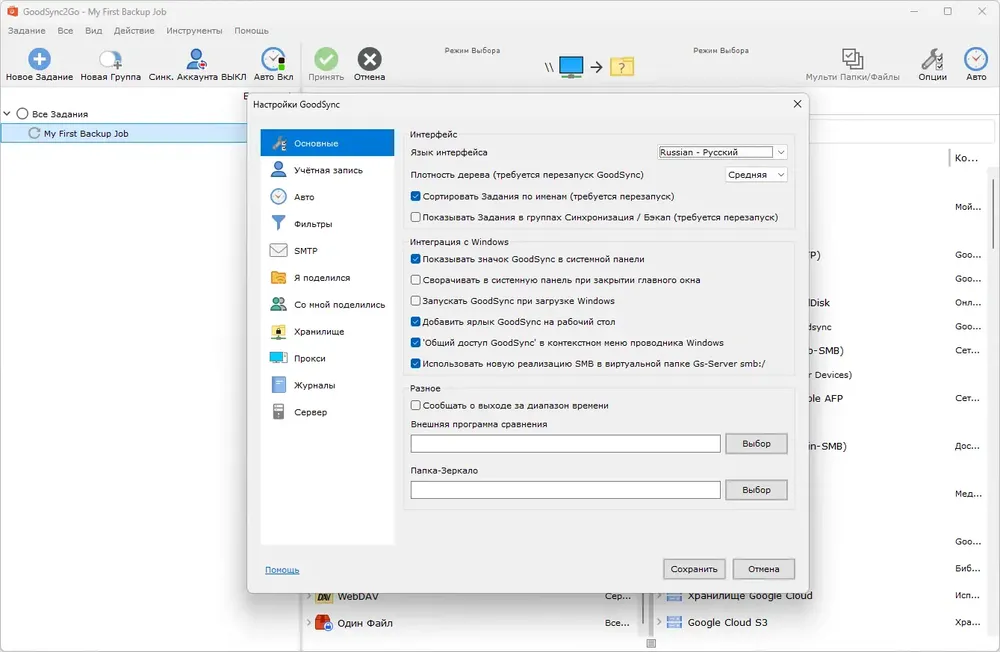Expand the Google Cloud S3 row chevron
Screen dimensions: 1000x652
point(659,622)
